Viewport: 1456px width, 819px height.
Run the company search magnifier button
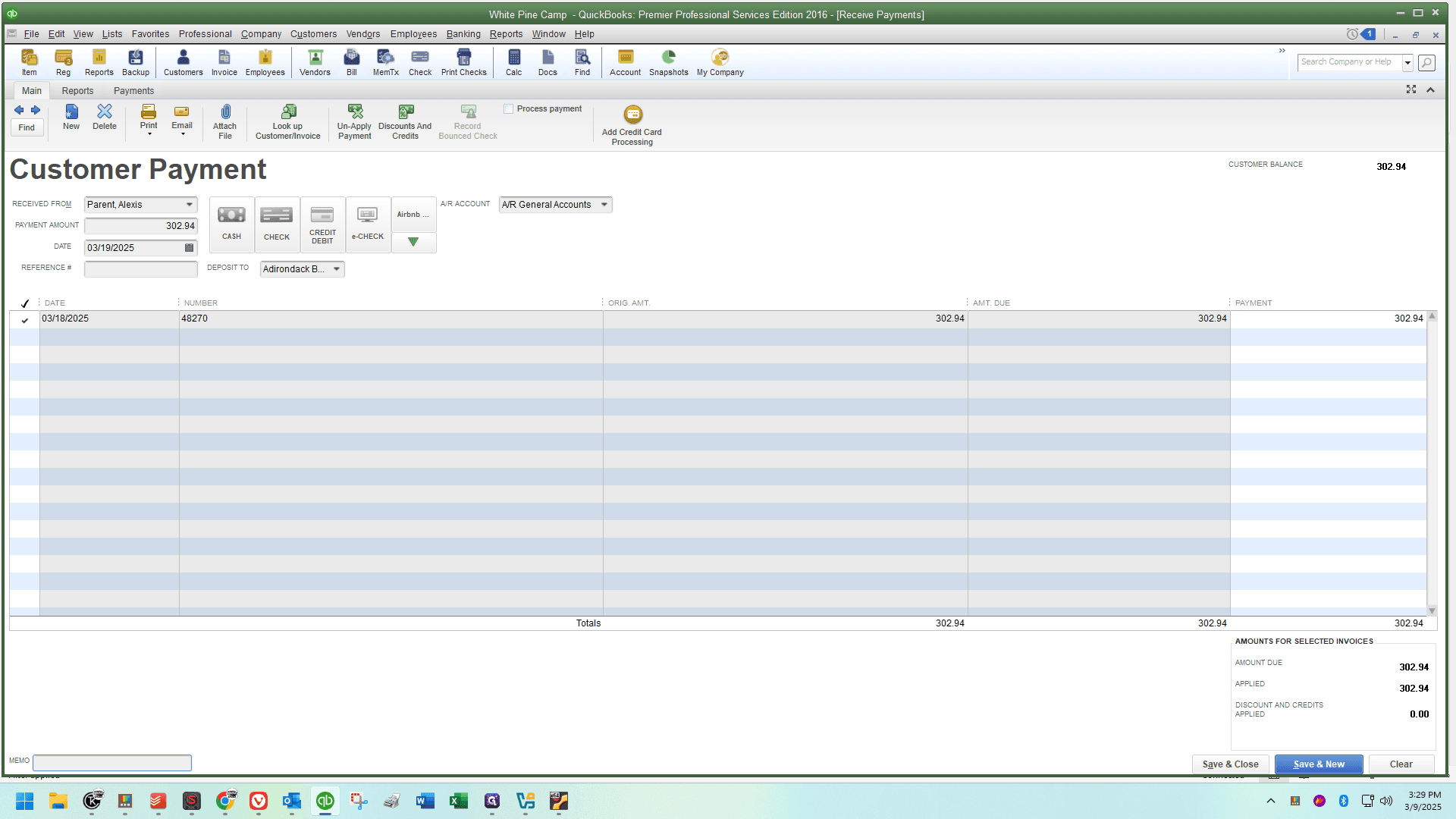tap(1426, 62)
